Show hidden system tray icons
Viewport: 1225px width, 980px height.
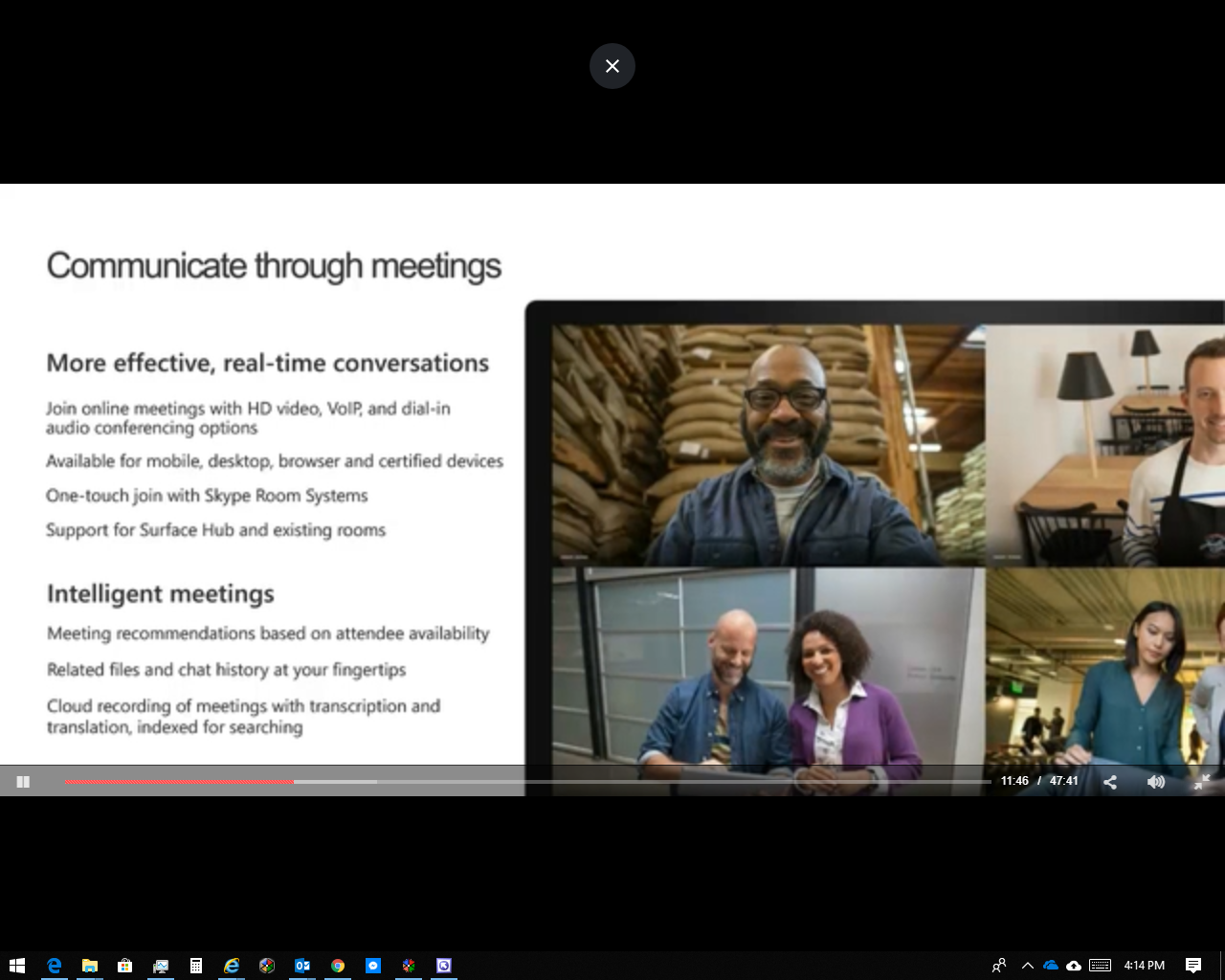tap(1027, 966)
